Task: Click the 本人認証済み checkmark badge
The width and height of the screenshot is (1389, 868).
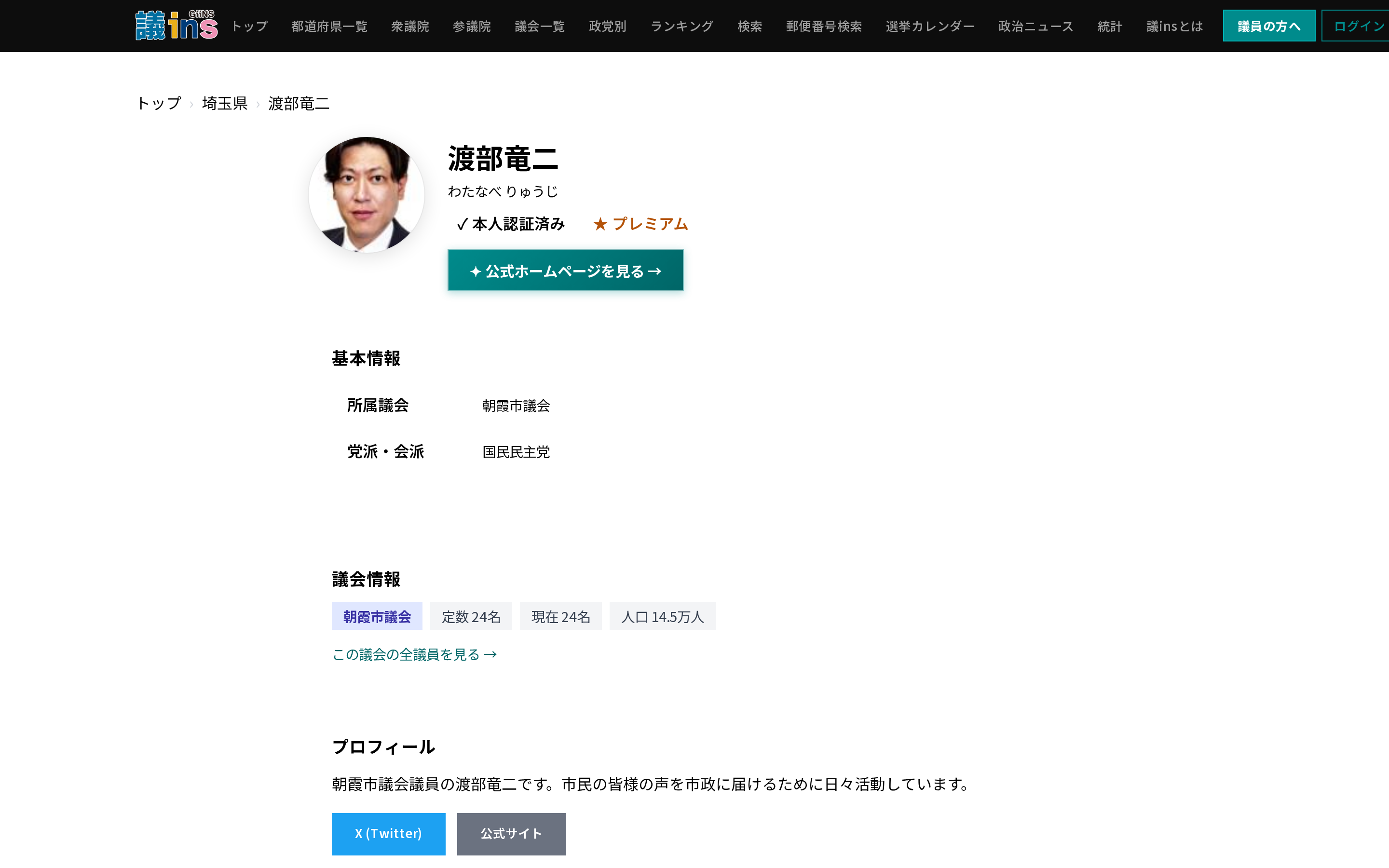Action: (x=510, y=224)
